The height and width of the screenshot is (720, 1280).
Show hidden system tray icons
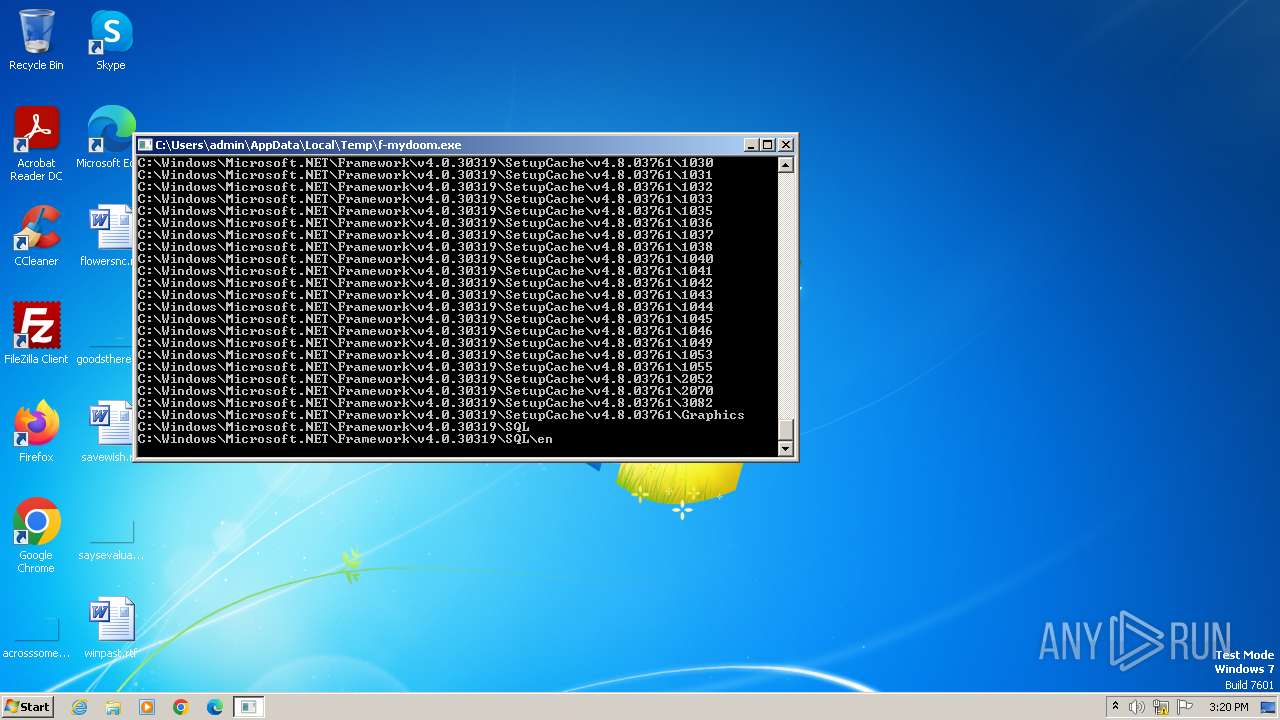1115,707
